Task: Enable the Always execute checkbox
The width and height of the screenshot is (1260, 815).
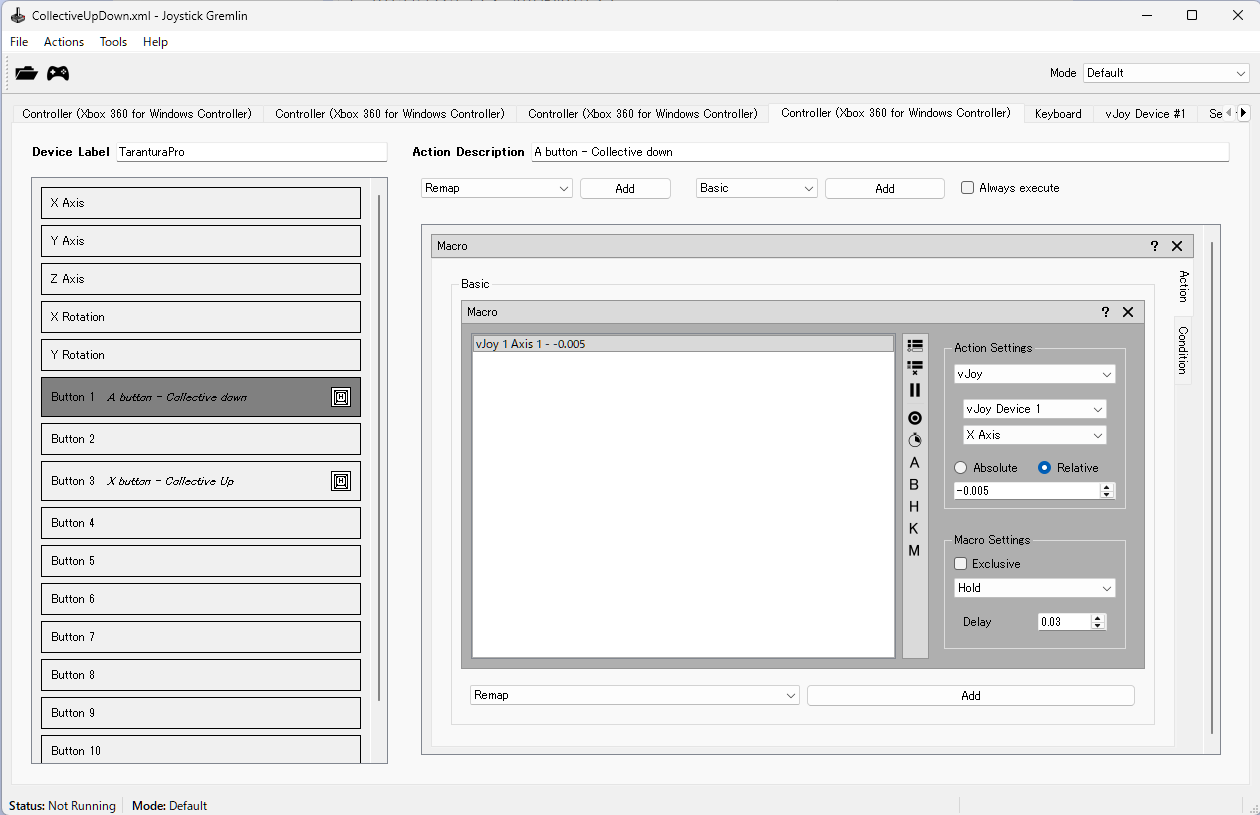Action: 967,188
